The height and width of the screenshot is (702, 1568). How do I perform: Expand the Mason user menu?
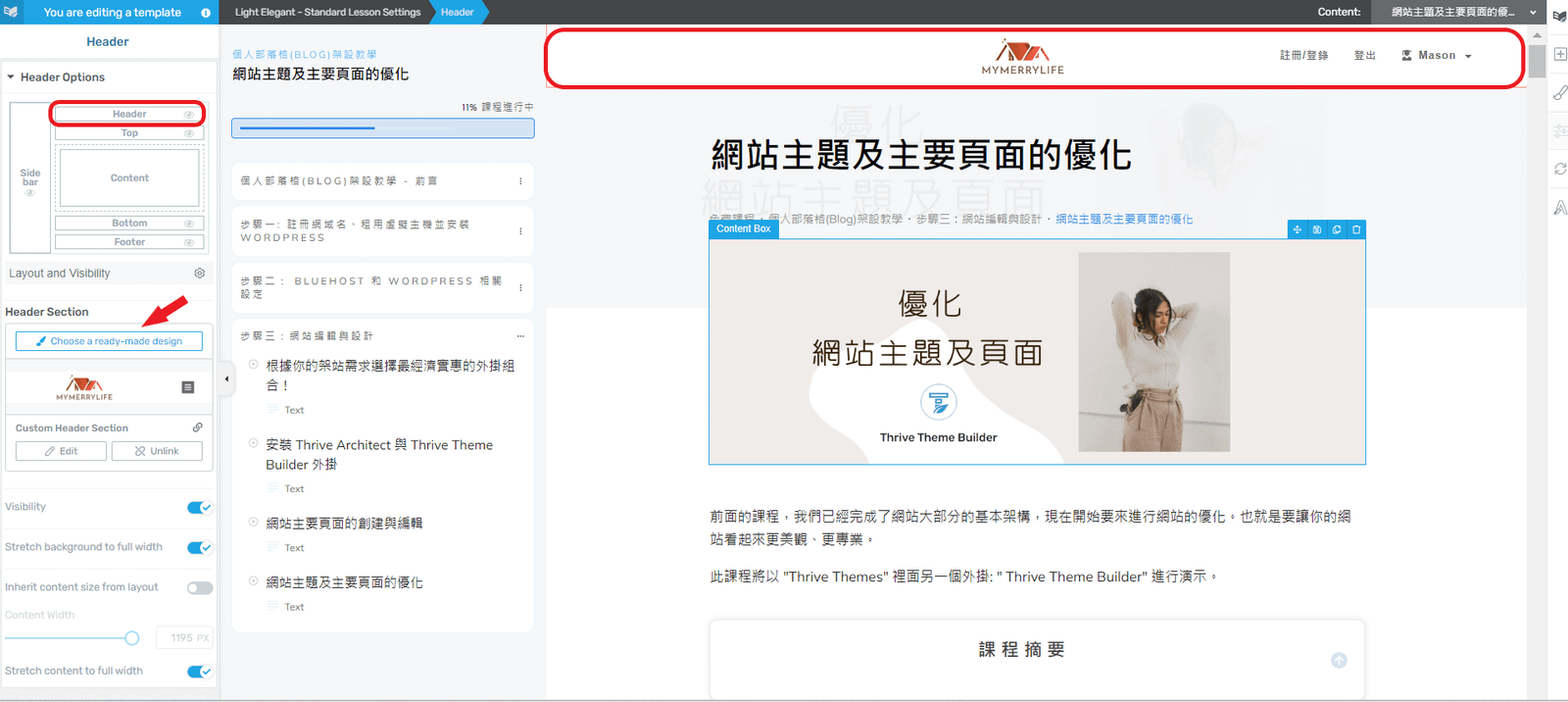(1437, 56)
